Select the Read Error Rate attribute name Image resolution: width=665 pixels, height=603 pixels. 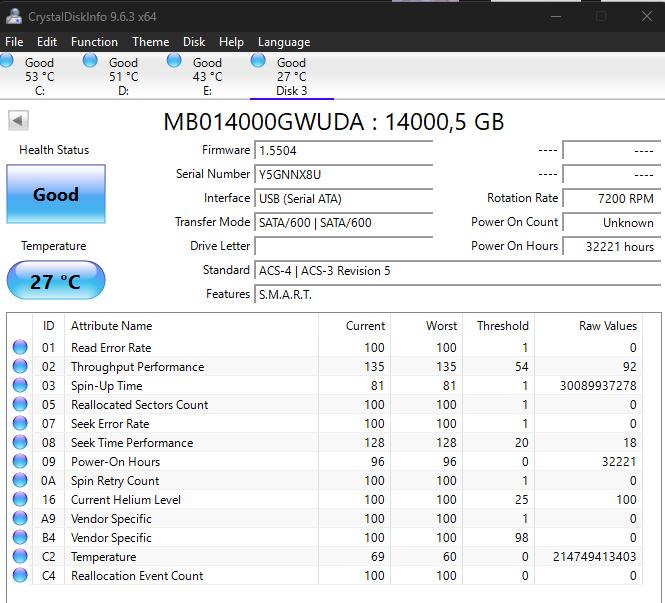[x=111, y=348]
